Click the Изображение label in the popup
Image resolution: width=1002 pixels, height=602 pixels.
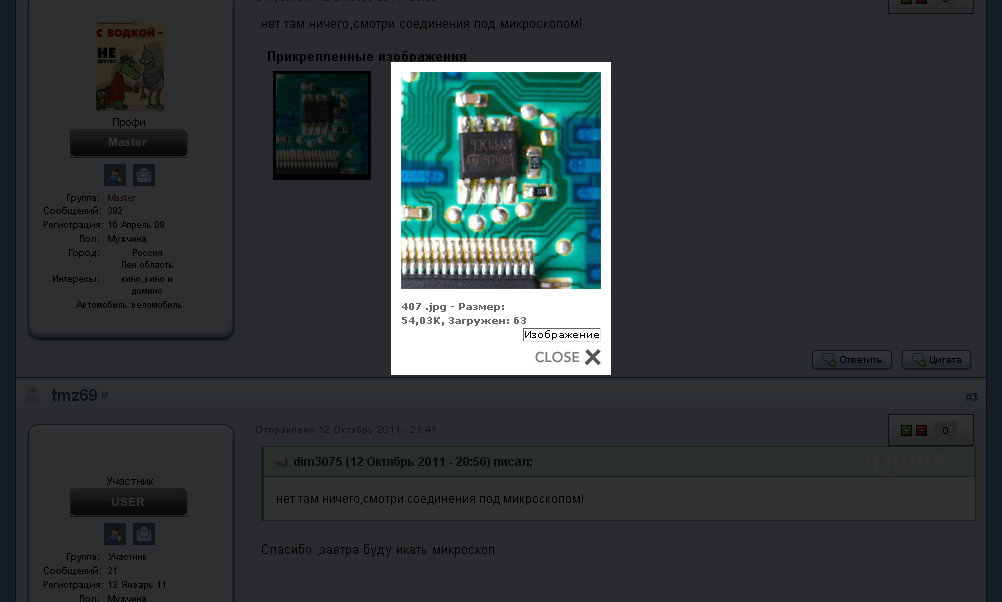pos(562,335)
